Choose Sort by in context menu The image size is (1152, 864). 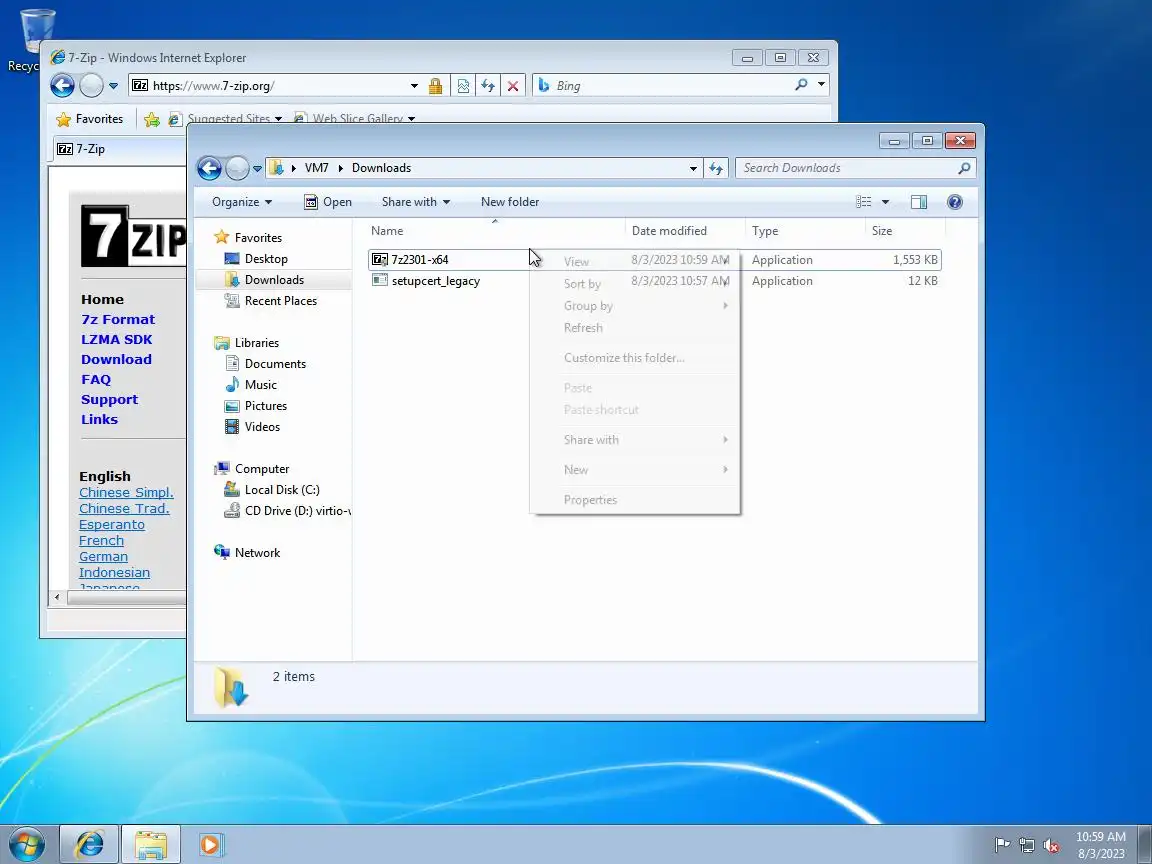pos(635,284)
